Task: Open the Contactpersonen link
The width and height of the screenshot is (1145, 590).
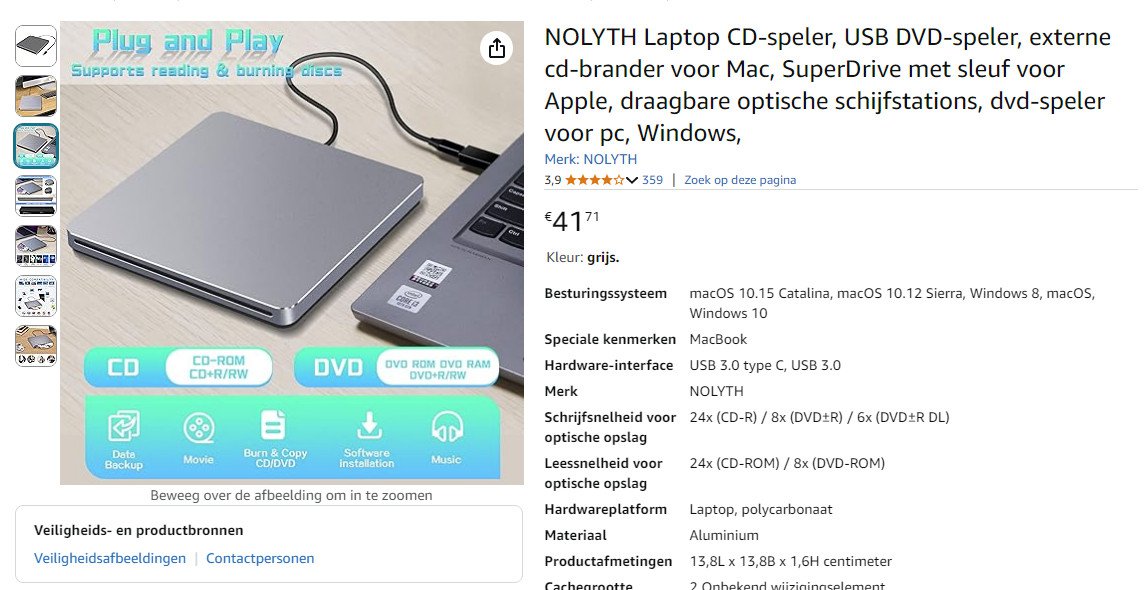Action: pyautogui.click(x=260, y=559)
